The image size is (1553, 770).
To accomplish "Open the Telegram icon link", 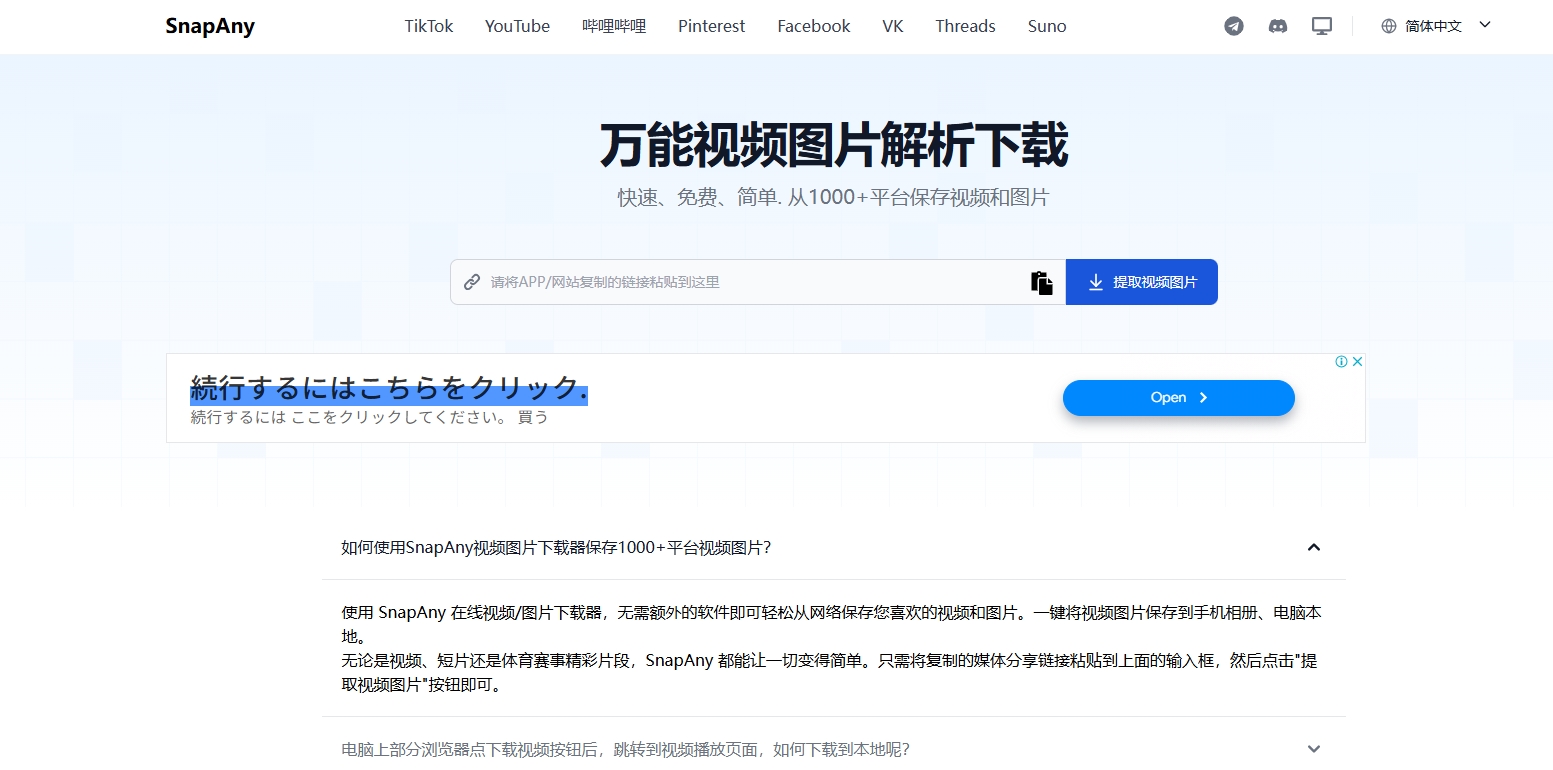I will [x=1234, y=27].
